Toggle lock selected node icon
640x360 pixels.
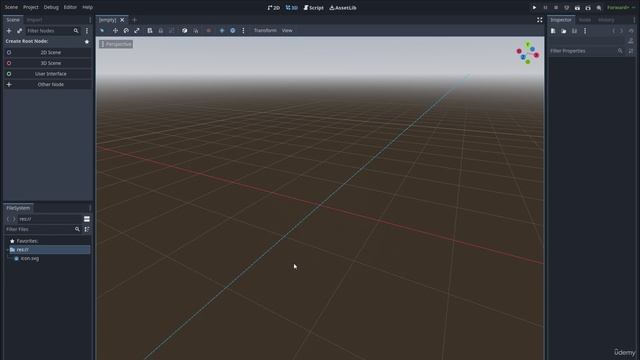pos(161,31)
